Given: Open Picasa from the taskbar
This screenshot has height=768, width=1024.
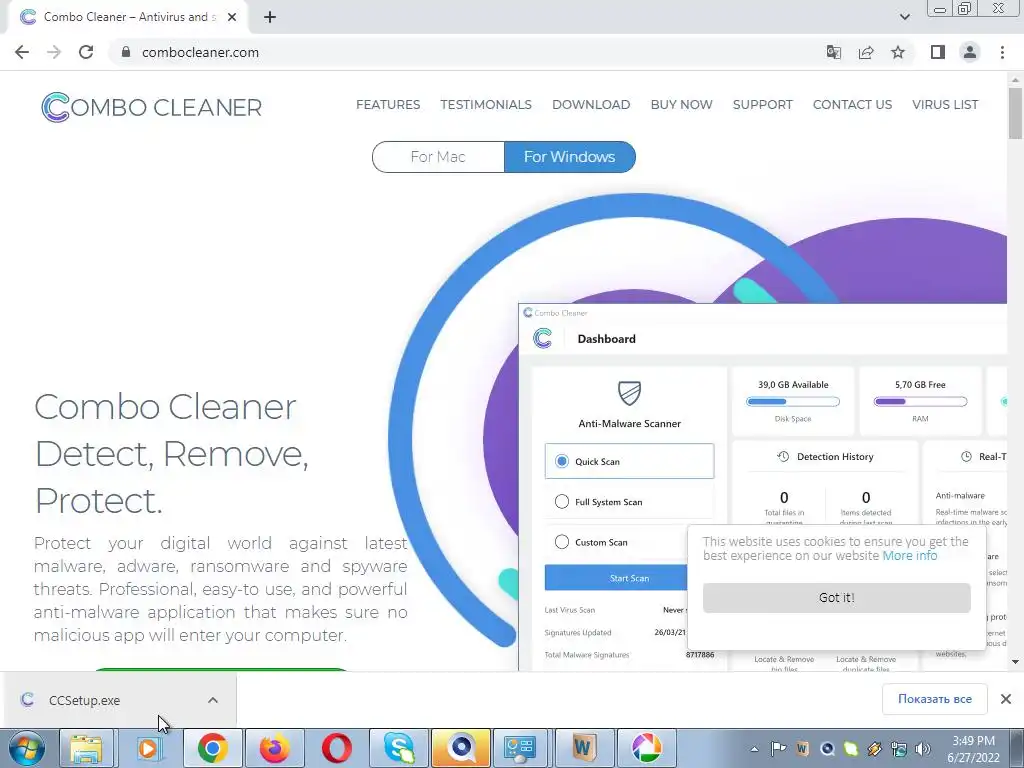Looking at the screenshot, I should click(x=646, y=748).
